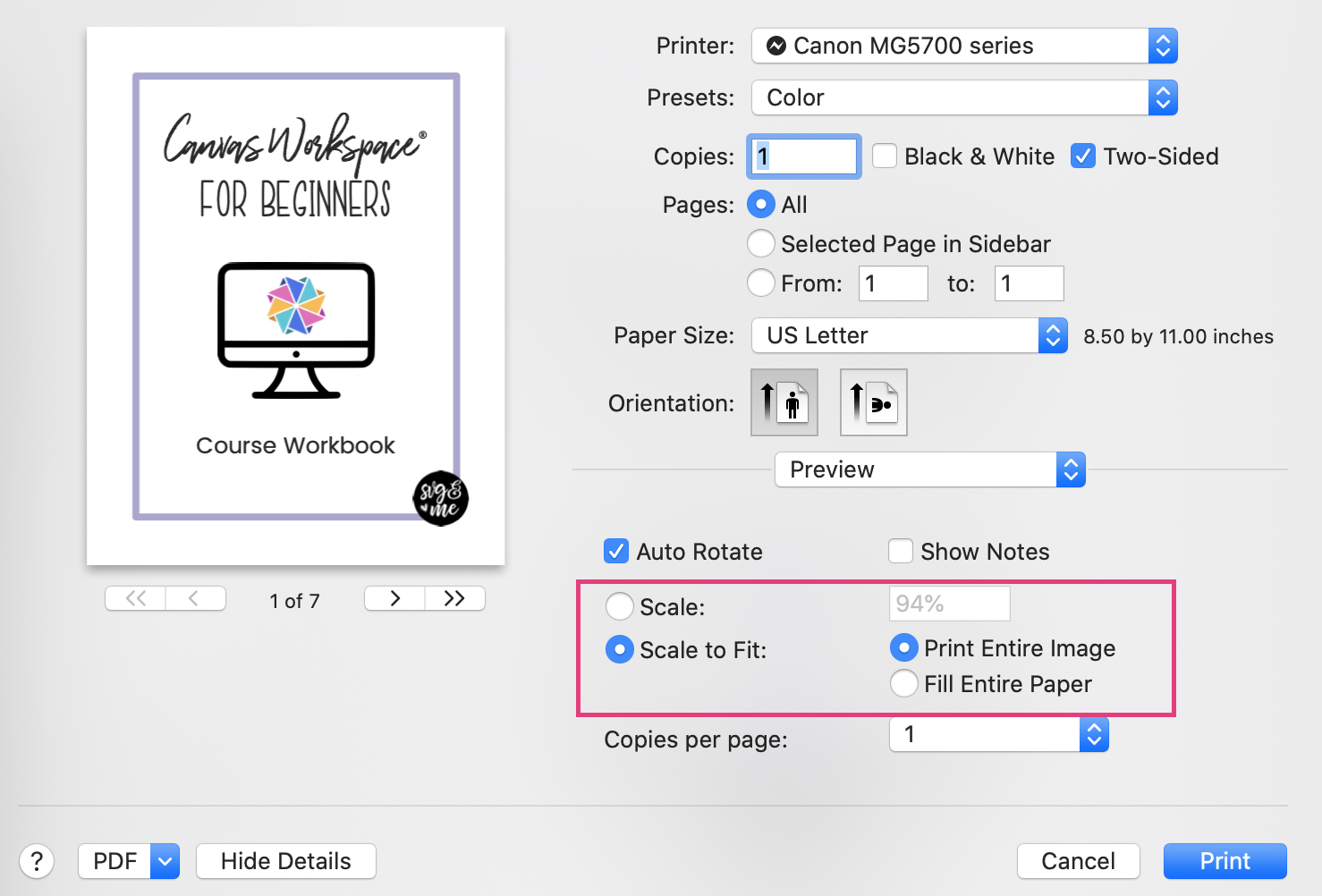Go to previous preview page
Screen dimensions: 1322x896
[195, 598]
